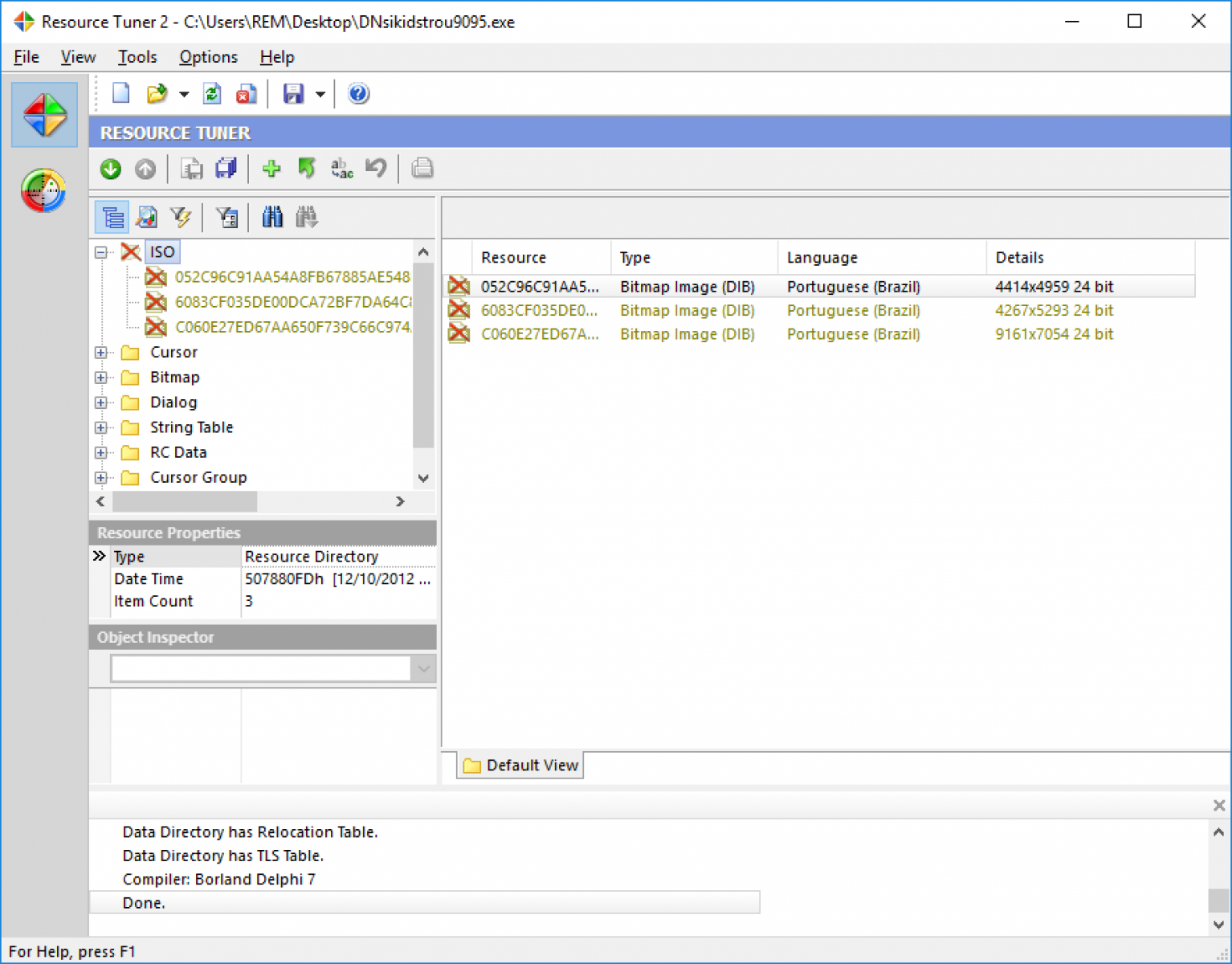
Task: Click the green plus add resource icon
Action: pos(271,169)
